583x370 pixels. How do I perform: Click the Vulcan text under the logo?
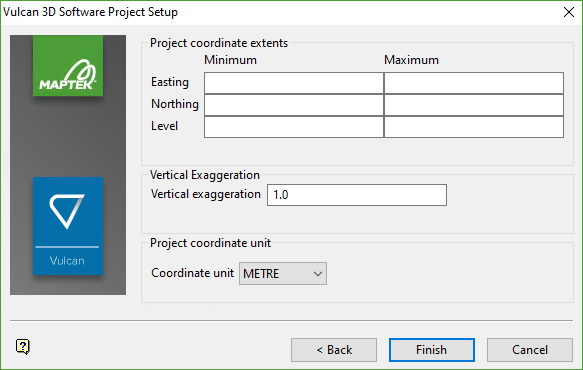[x=67, y=261]
